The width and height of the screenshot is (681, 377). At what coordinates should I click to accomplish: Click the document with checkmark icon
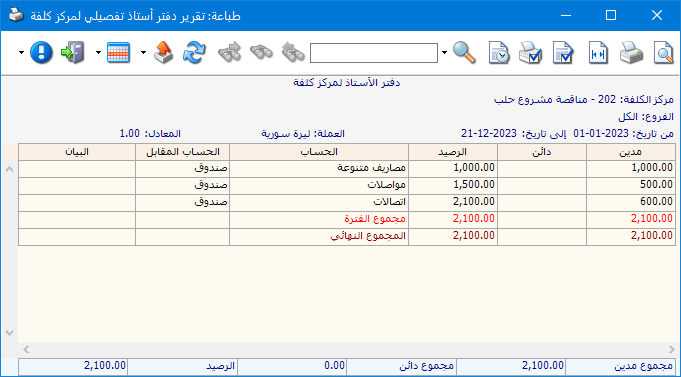tap(563, 53)
